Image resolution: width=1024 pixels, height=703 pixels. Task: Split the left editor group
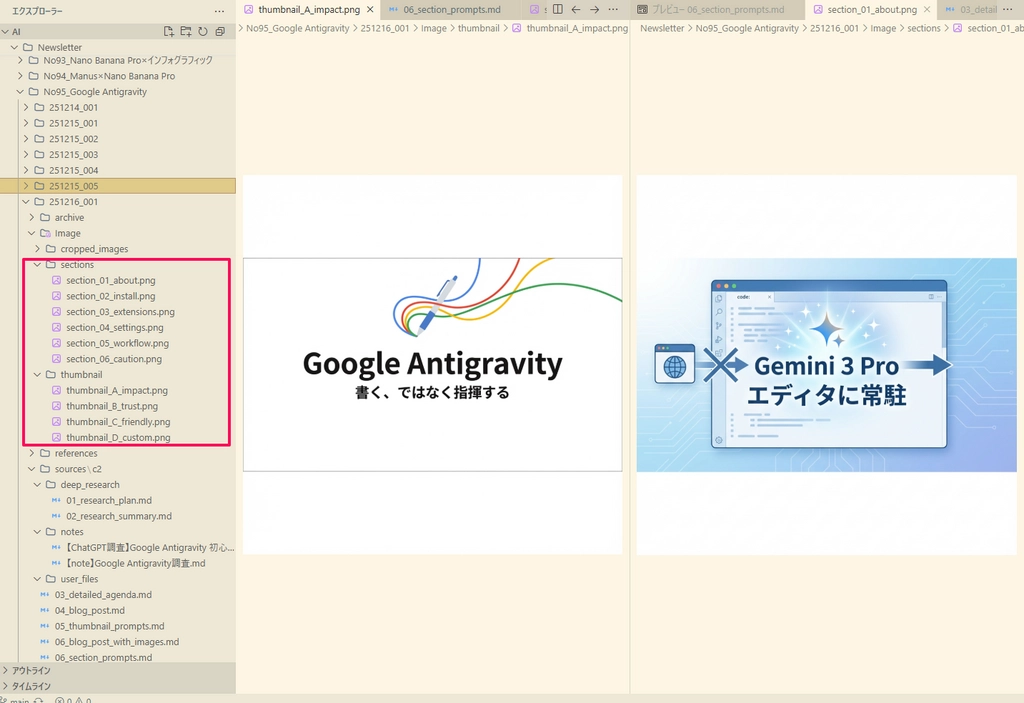click(x=558, y=9)
